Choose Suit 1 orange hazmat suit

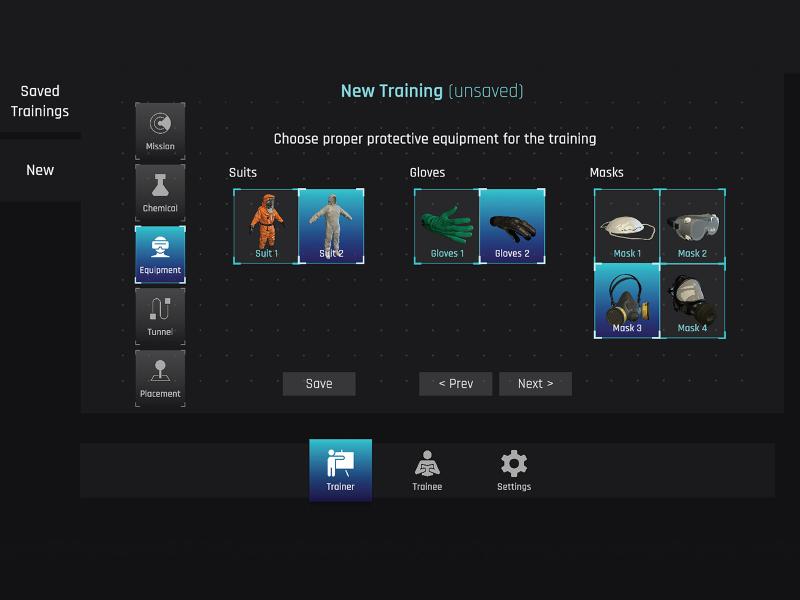pyautogui.click(x=266, y=227)
